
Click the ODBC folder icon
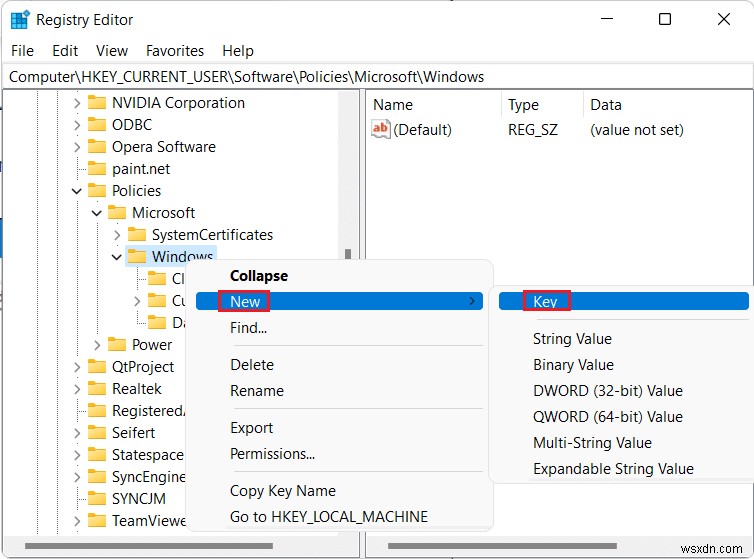(x=97, y=125)
